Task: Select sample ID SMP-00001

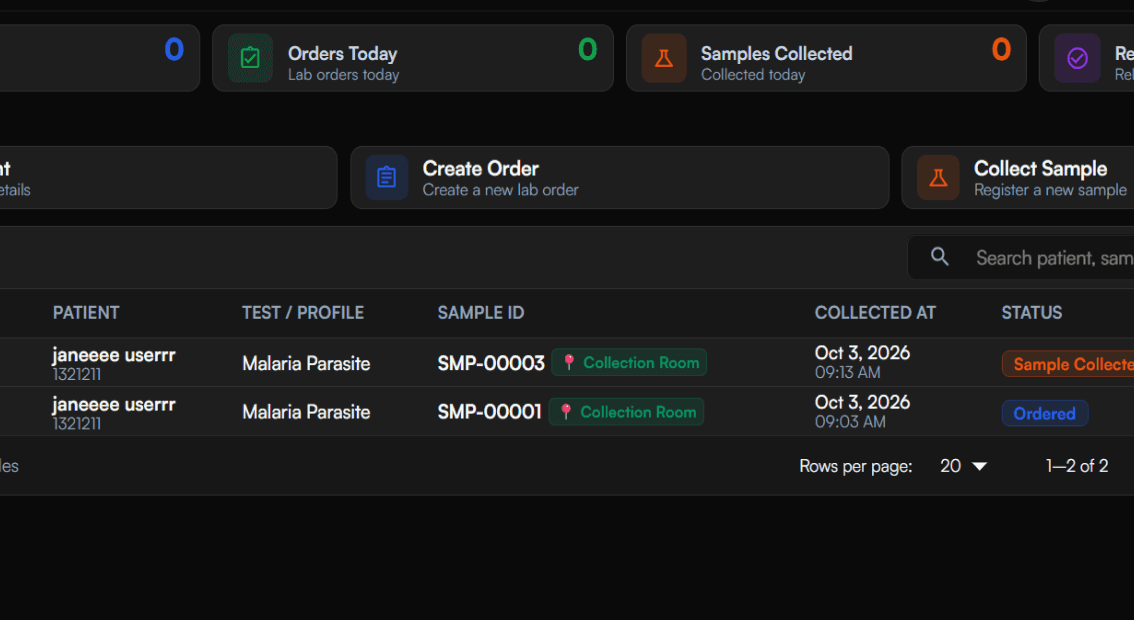Action: point(490,412)
